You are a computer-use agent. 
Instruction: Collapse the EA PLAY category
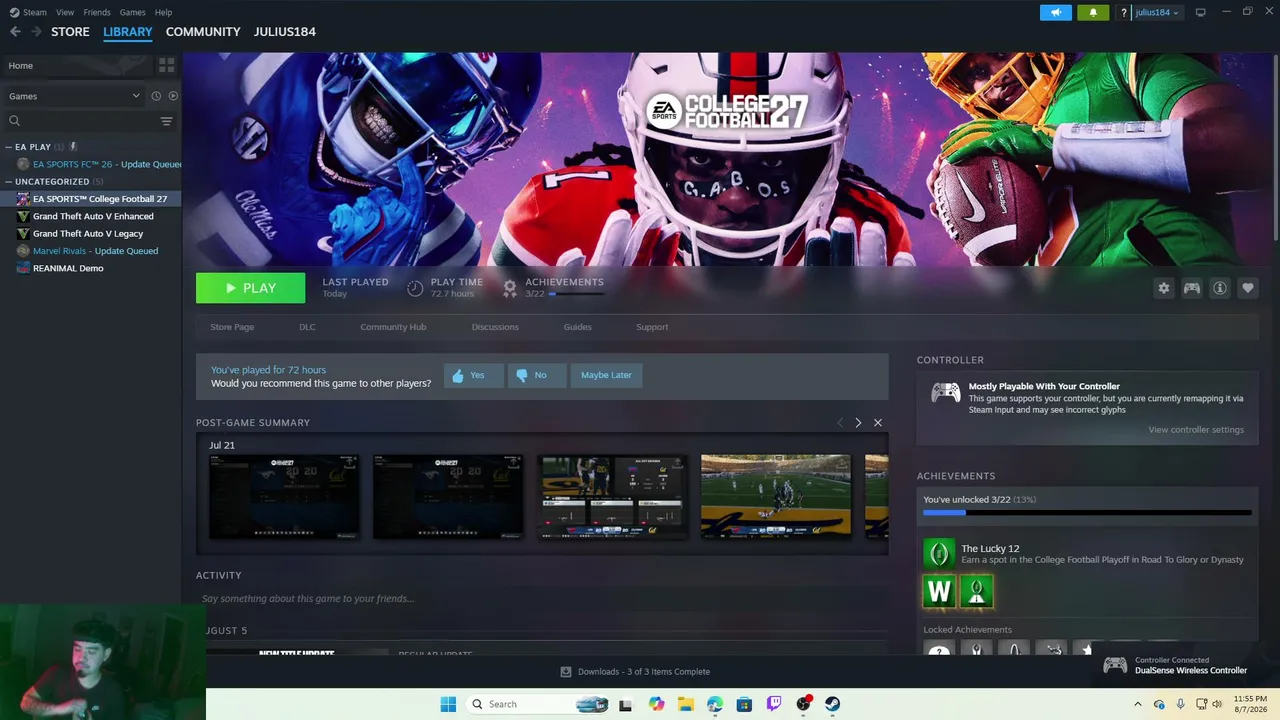click(x=8, y=147)
